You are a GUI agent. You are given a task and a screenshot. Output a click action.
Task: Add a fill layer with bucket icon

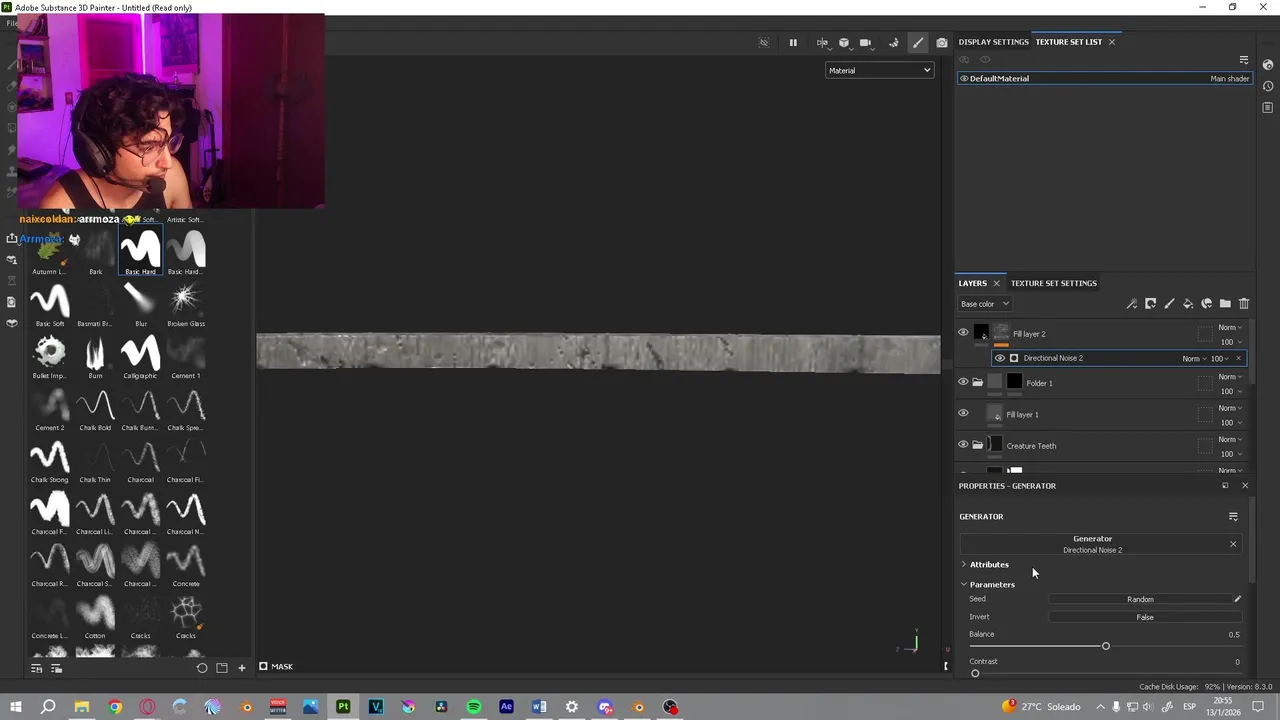[x=1188, y=304]
